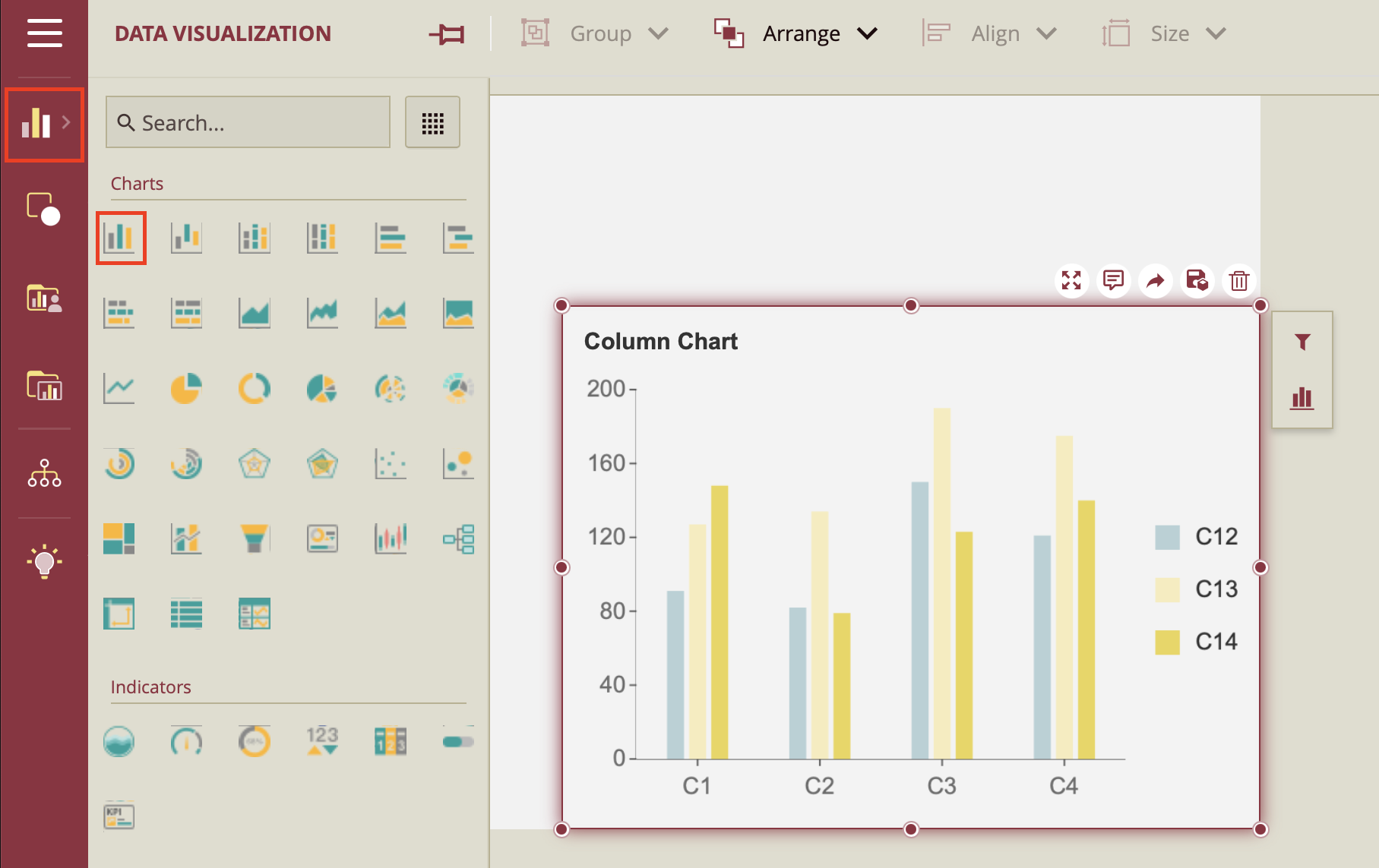1379x868 pixels.
Task: Expand the charts sidebar panel
Action: click(x=43, y=124)
